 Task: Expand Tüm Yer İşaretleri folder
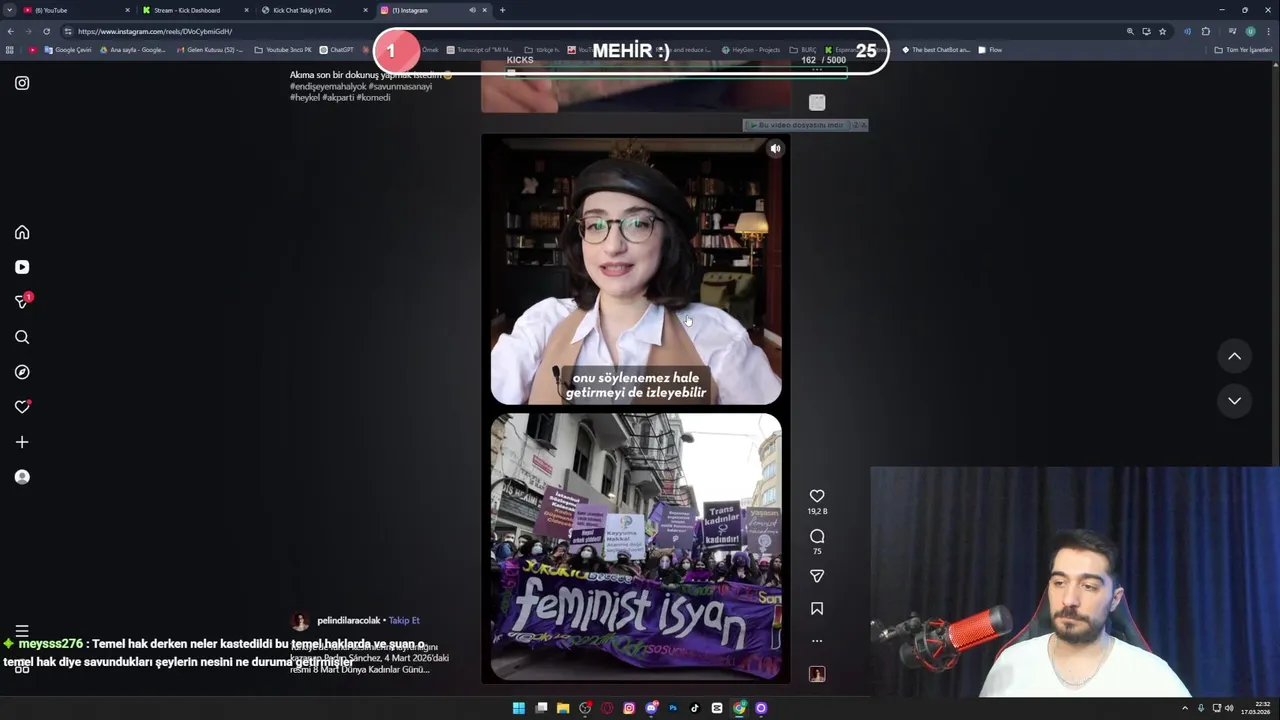coord(1244,50)
